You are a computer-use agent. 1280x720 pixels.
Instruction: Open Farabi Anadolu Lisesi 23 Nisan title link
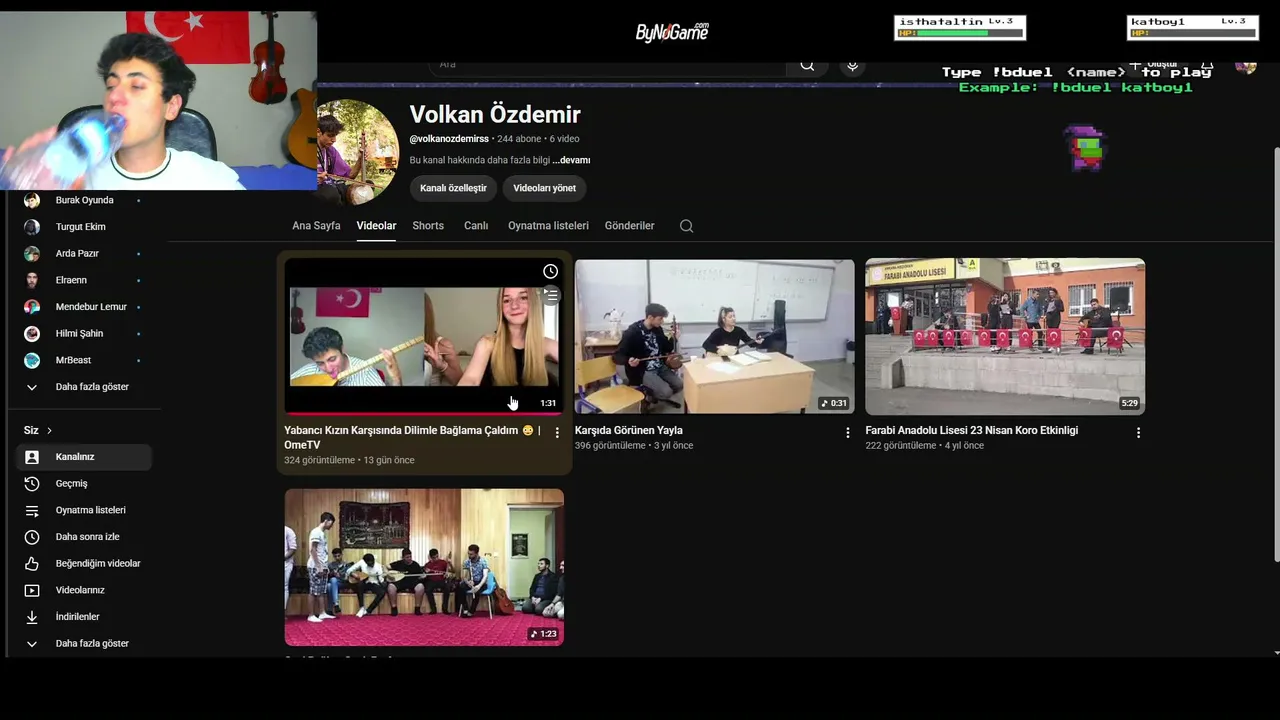(x=972, y=431)
